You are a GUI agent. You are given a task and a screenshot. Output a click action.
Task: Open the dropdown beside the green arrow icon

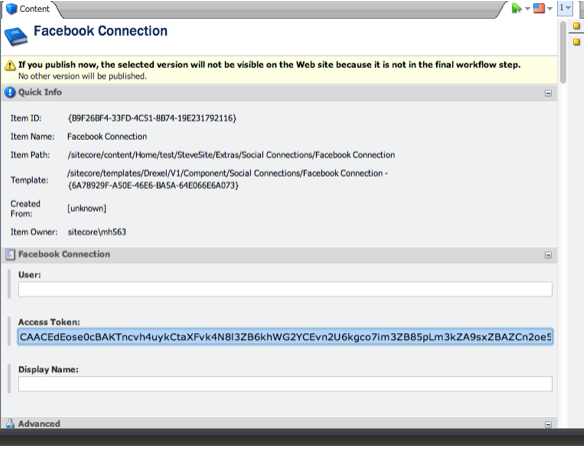(x=527, y=9)
